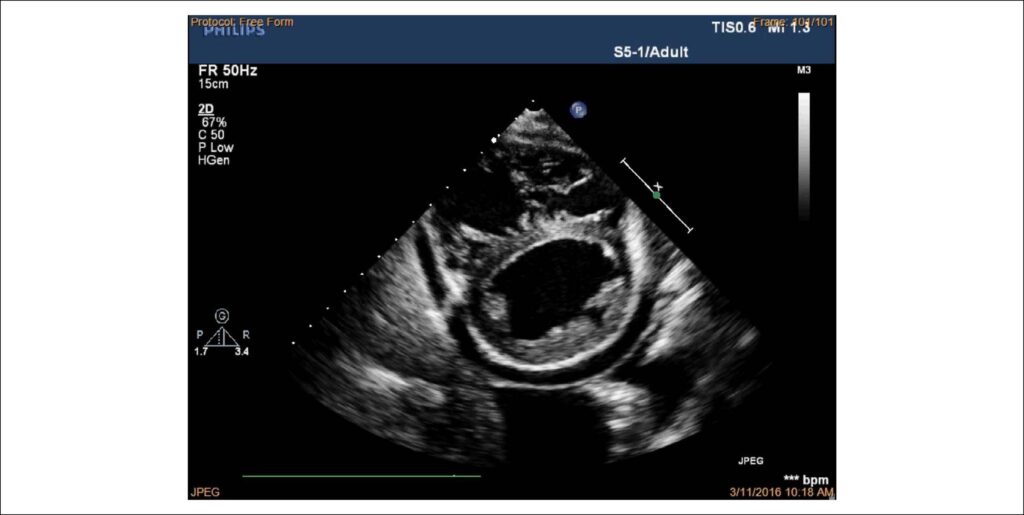This screenshot has height=515, width=1024.
Task: Click the '3/11/2016 10:18 AM' timestamp
Action: [781, 492]
